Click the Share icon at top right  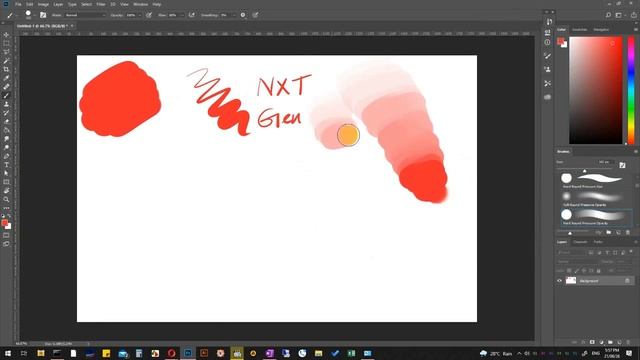tap(633, 15)
